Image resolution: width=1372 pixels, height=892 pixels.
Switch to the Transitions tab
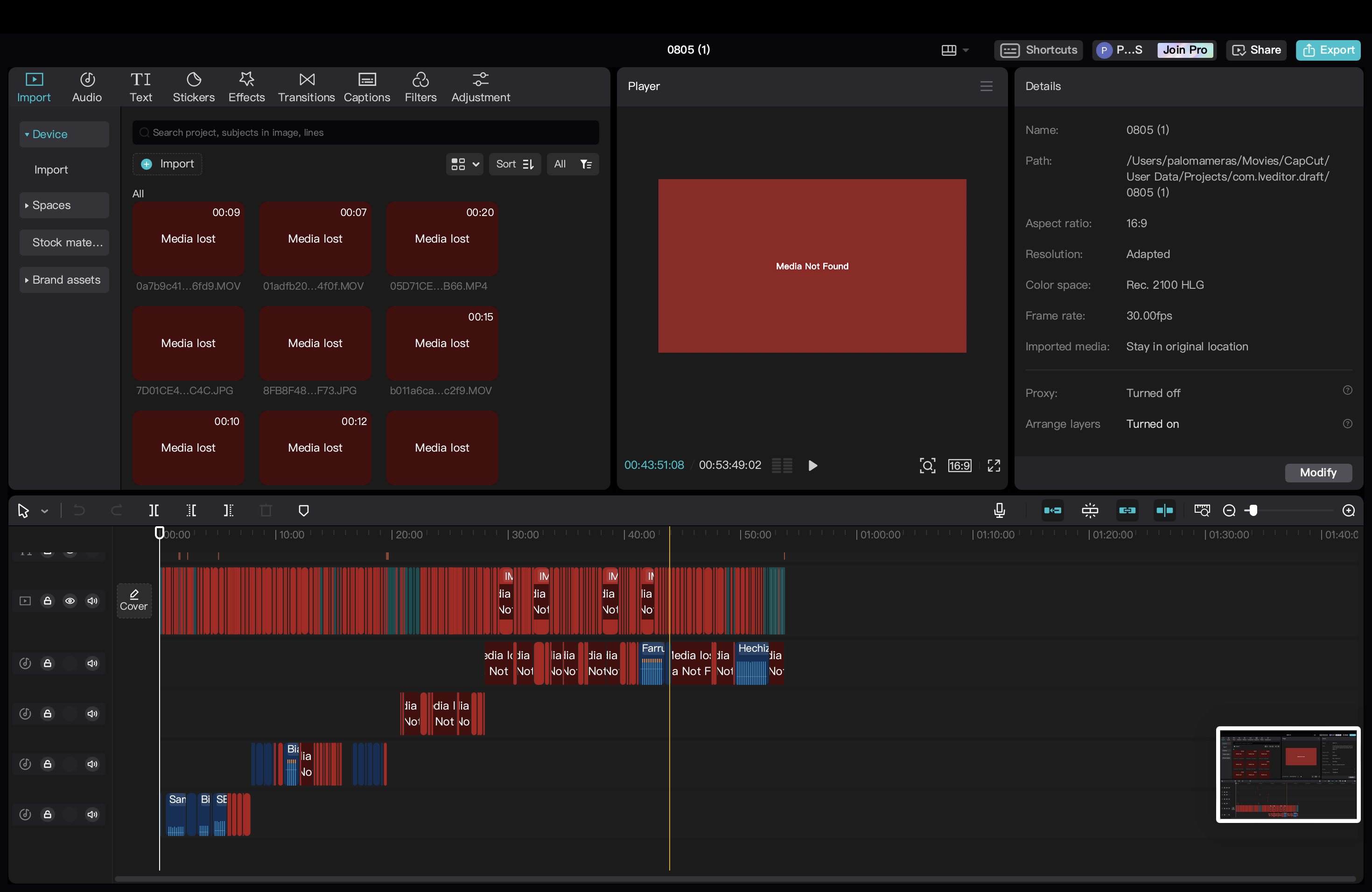(x=306, y=87)
